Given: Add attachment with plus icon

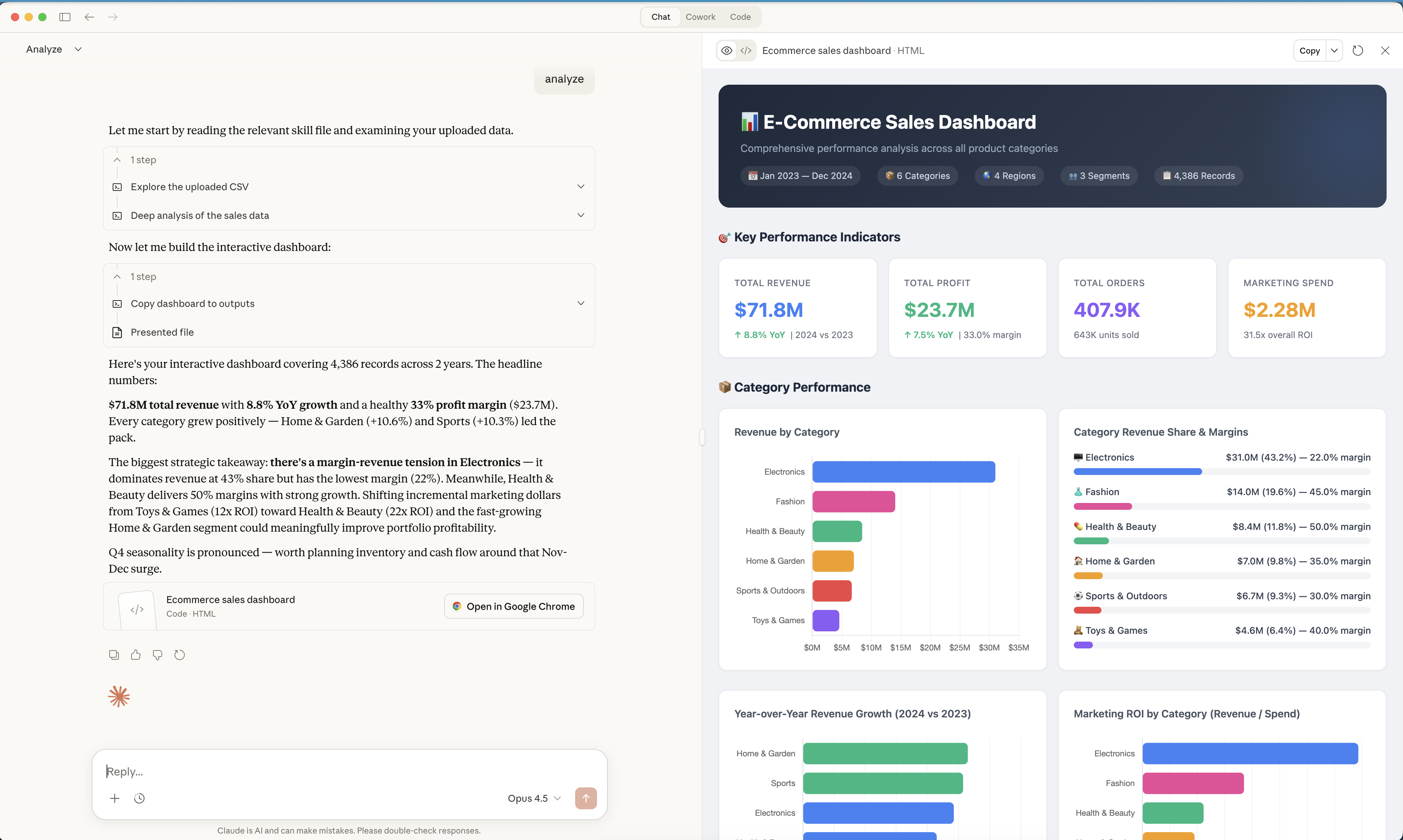Looking at the screenshot, I should 114,798.
